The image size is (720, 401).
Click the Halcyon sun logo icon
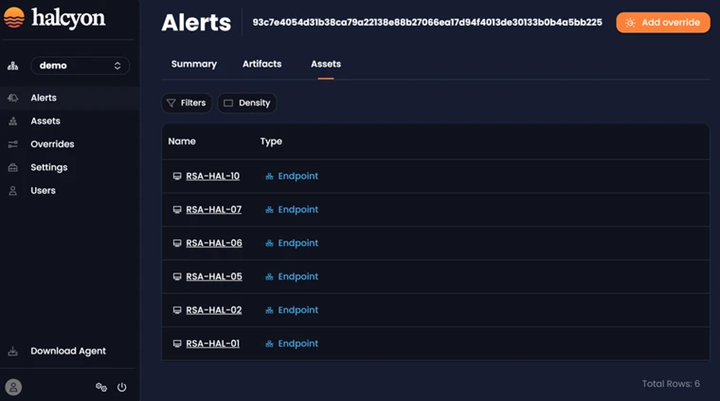pyautogui.click(x=14, y=18)
